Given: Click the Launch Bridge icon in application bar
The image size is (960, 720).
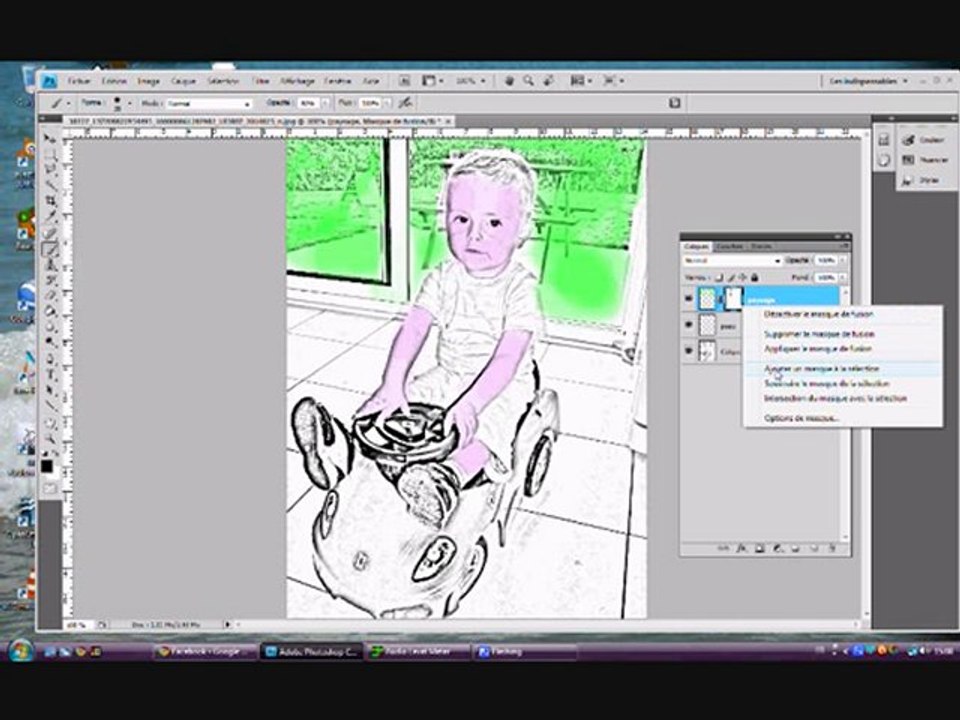Looking at the screenshot, I should [x=405, y=81].
